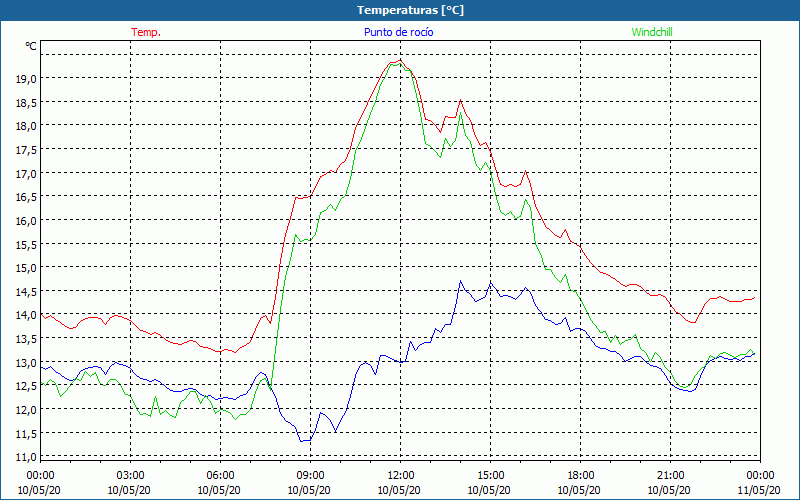Click the 15,0 y-axis value
The width and height of the screenshot is (800, 500).
pyautogui.click(x=27, y=268)
